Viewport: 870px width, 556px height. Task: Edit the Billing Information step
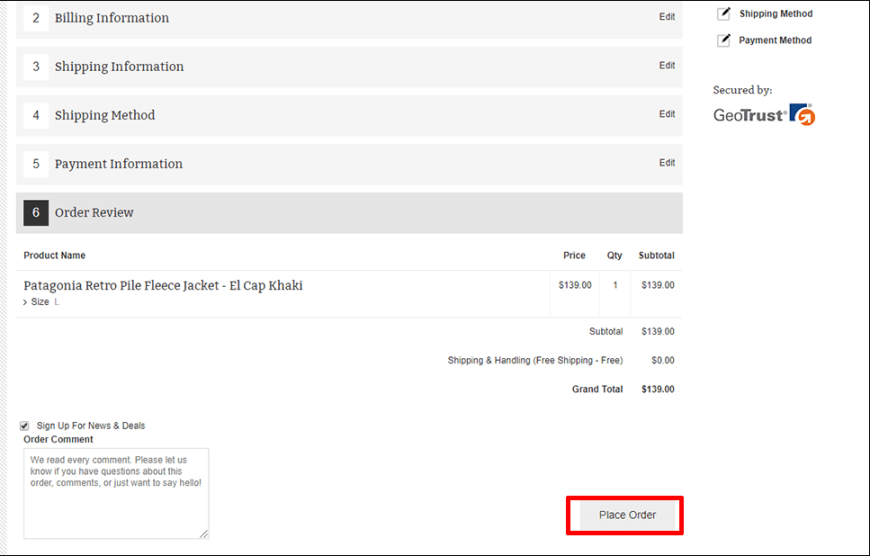666,17
